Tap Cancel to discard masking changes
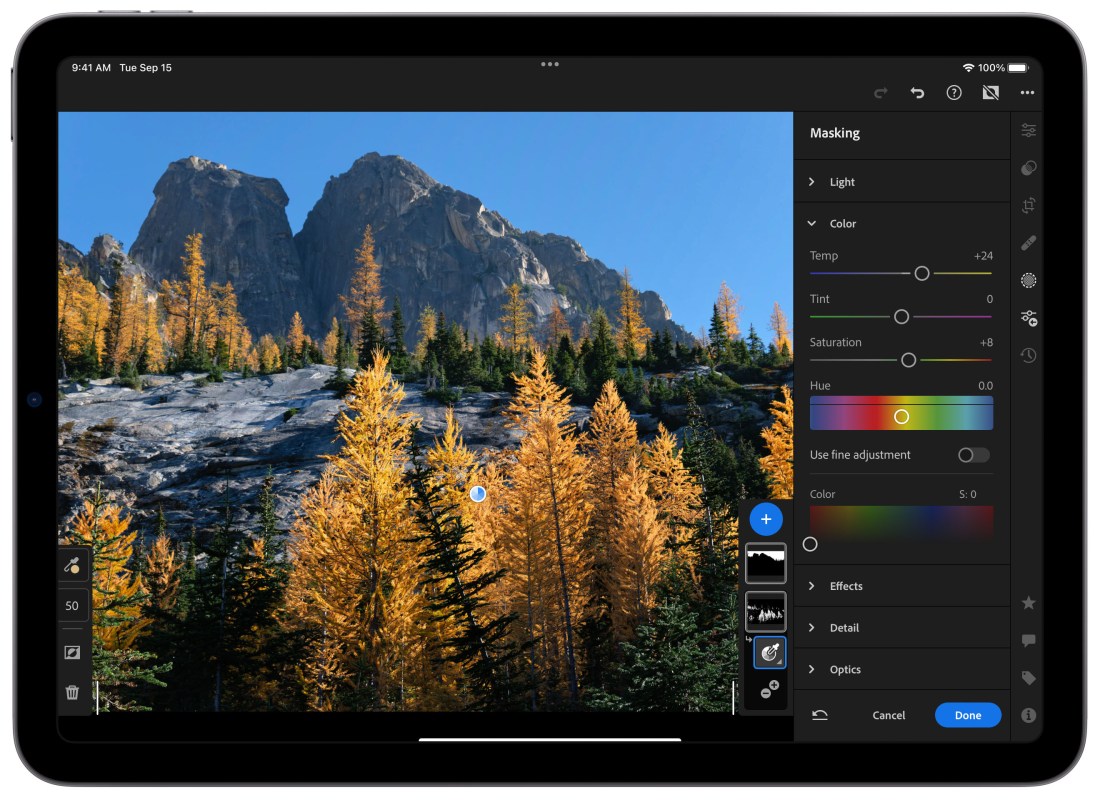This screenshot has width=1100, height=800. point(888,715)
